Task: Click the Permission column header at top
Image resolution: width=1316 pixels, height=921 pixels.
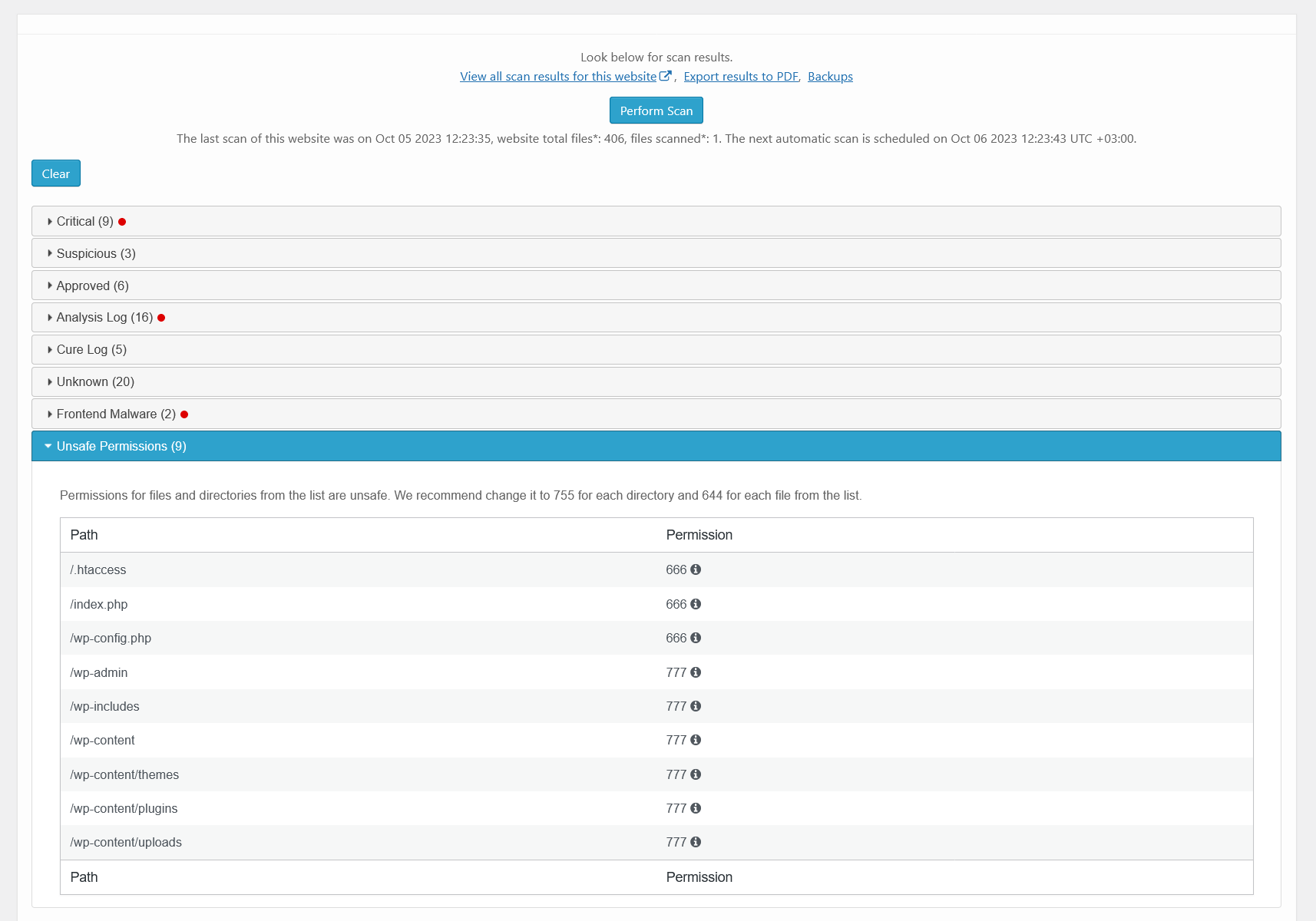Action: pos(699,535)
